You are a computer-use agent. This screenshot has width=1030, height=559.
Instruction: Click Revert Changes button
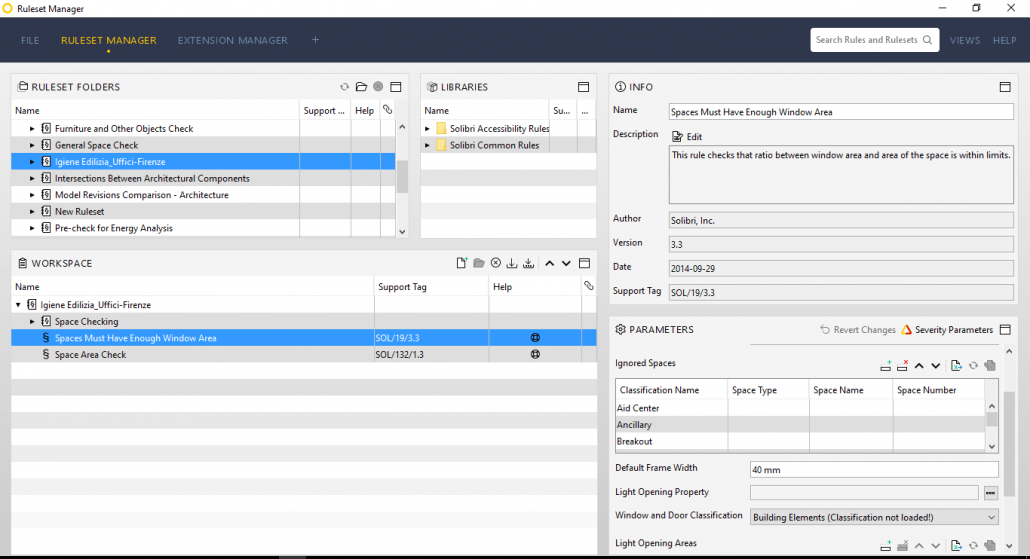[x=858, y=330]
